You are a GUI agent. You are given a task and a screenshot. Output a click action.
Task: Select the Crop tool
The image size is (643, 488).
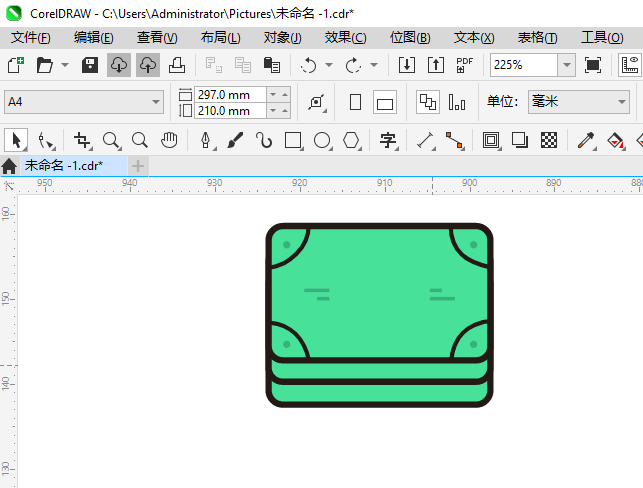(x=82, y=140)
